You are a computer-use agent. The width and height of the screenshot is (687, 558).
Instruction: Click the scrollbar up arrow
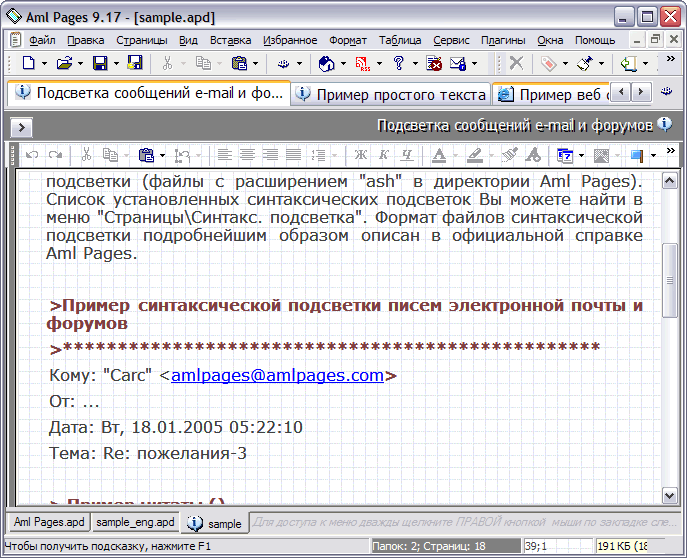coord(669,180)
